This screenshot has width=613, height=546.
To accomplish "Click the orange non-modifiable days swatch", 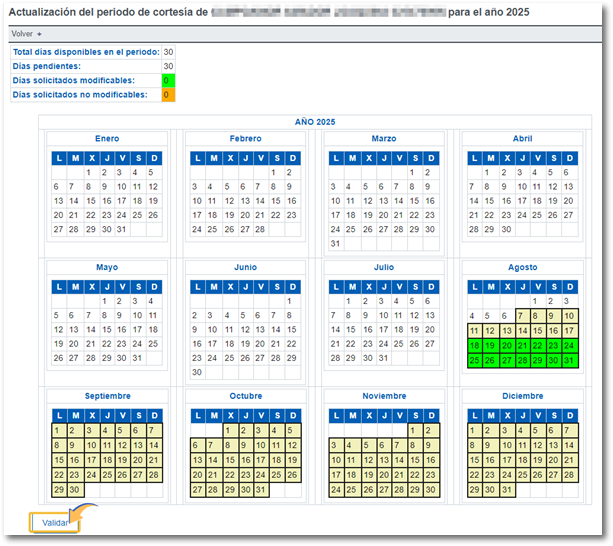I will 168,95.
